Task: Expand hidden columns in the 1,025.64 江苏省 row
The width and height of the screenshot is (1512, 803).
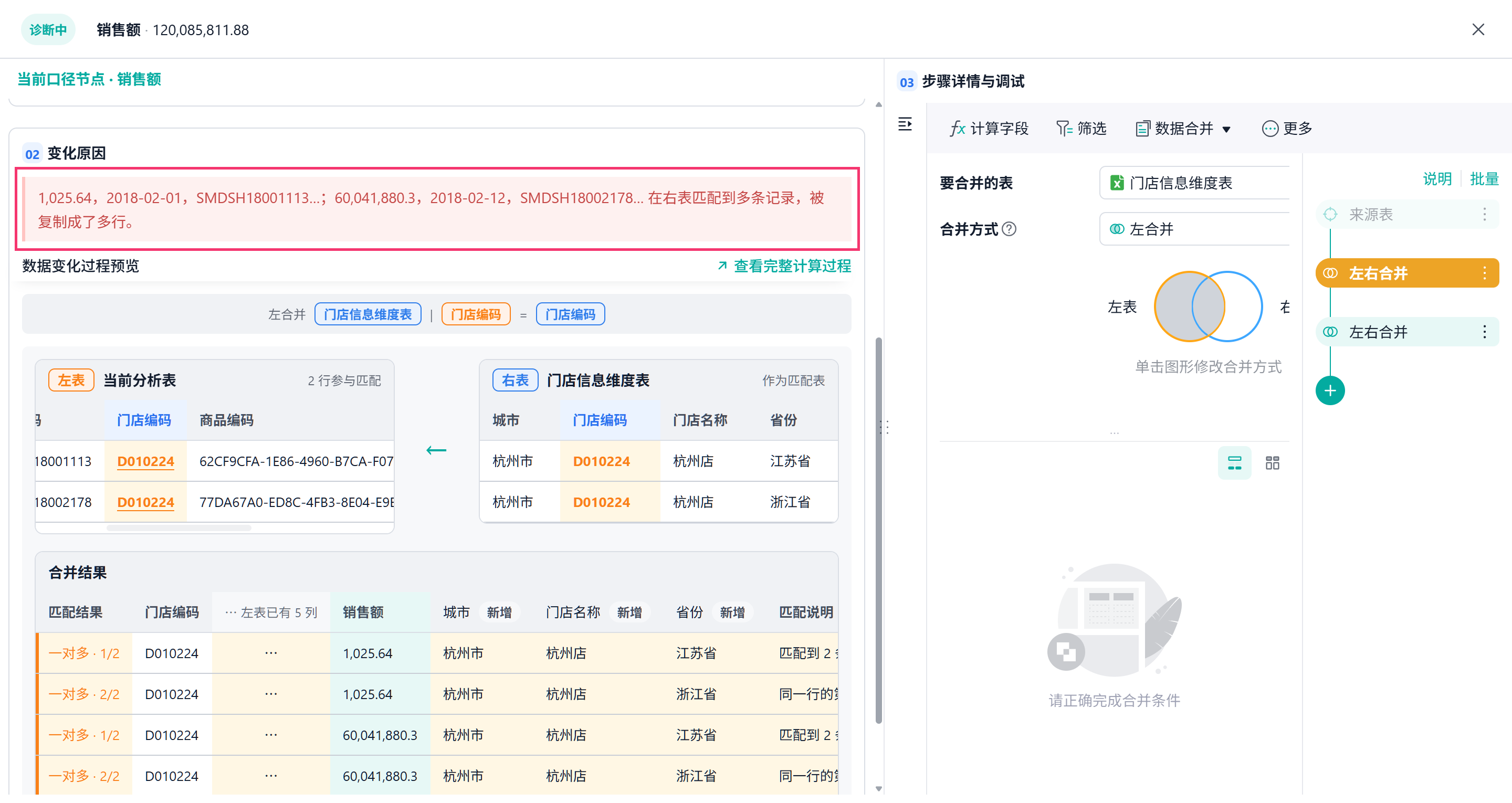Action: click(270, 653)
